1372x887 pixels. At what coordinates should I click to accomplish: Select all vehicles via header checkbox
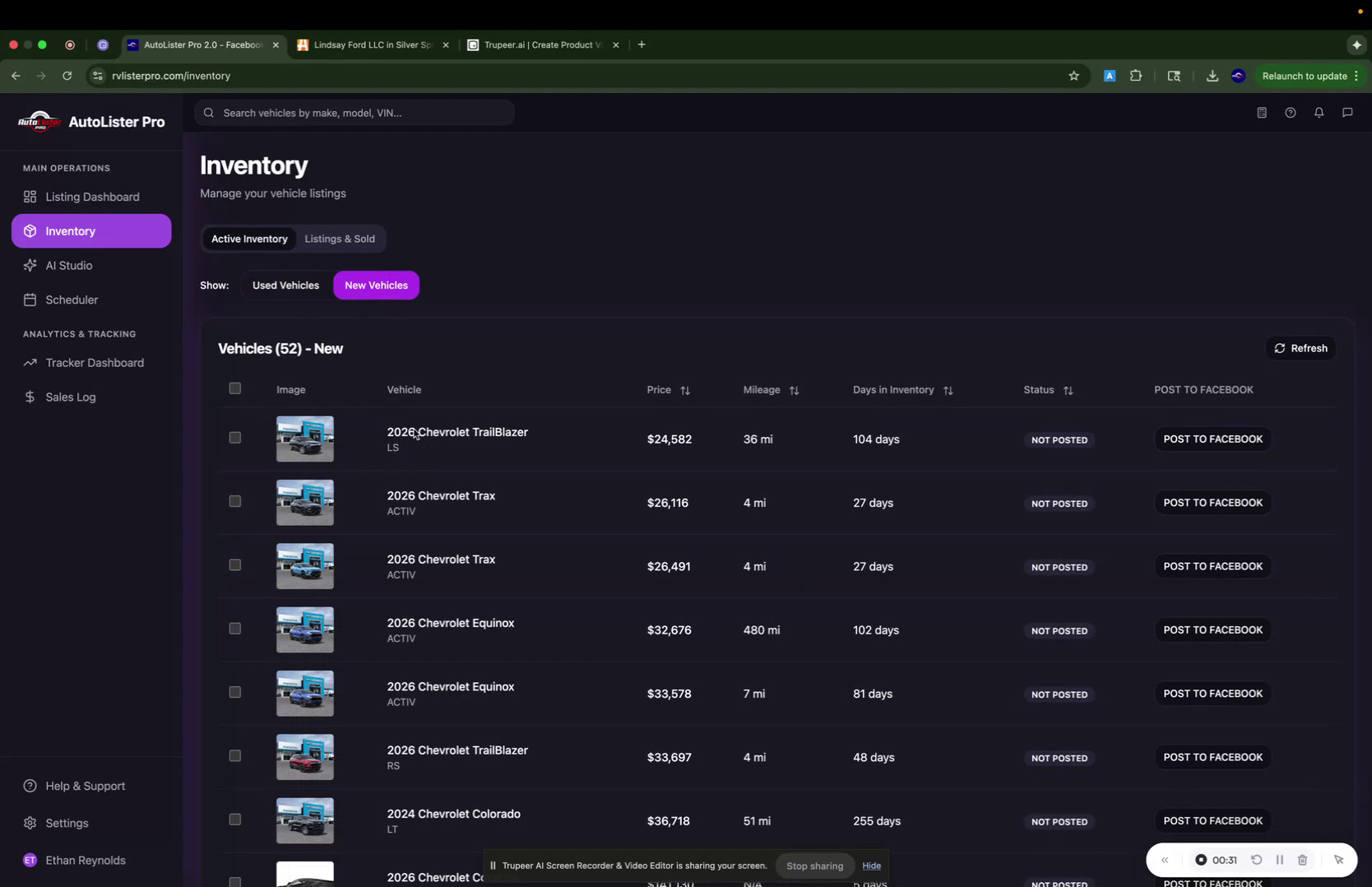point(234,388)
